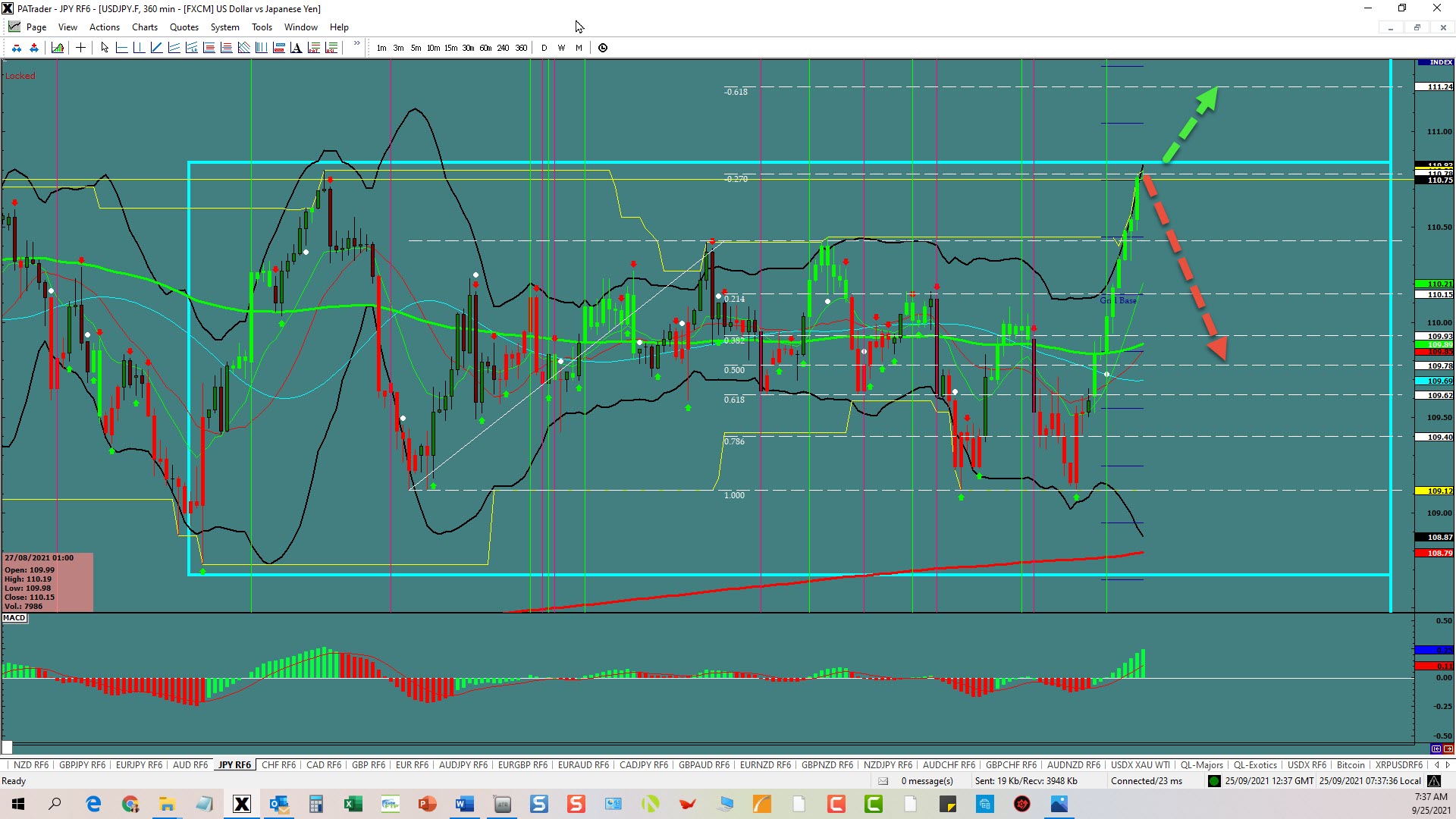Viewport: 1456px width, 819px height.
Task: Select the horizontal line drawing tool
Action: tap(121, 48)
